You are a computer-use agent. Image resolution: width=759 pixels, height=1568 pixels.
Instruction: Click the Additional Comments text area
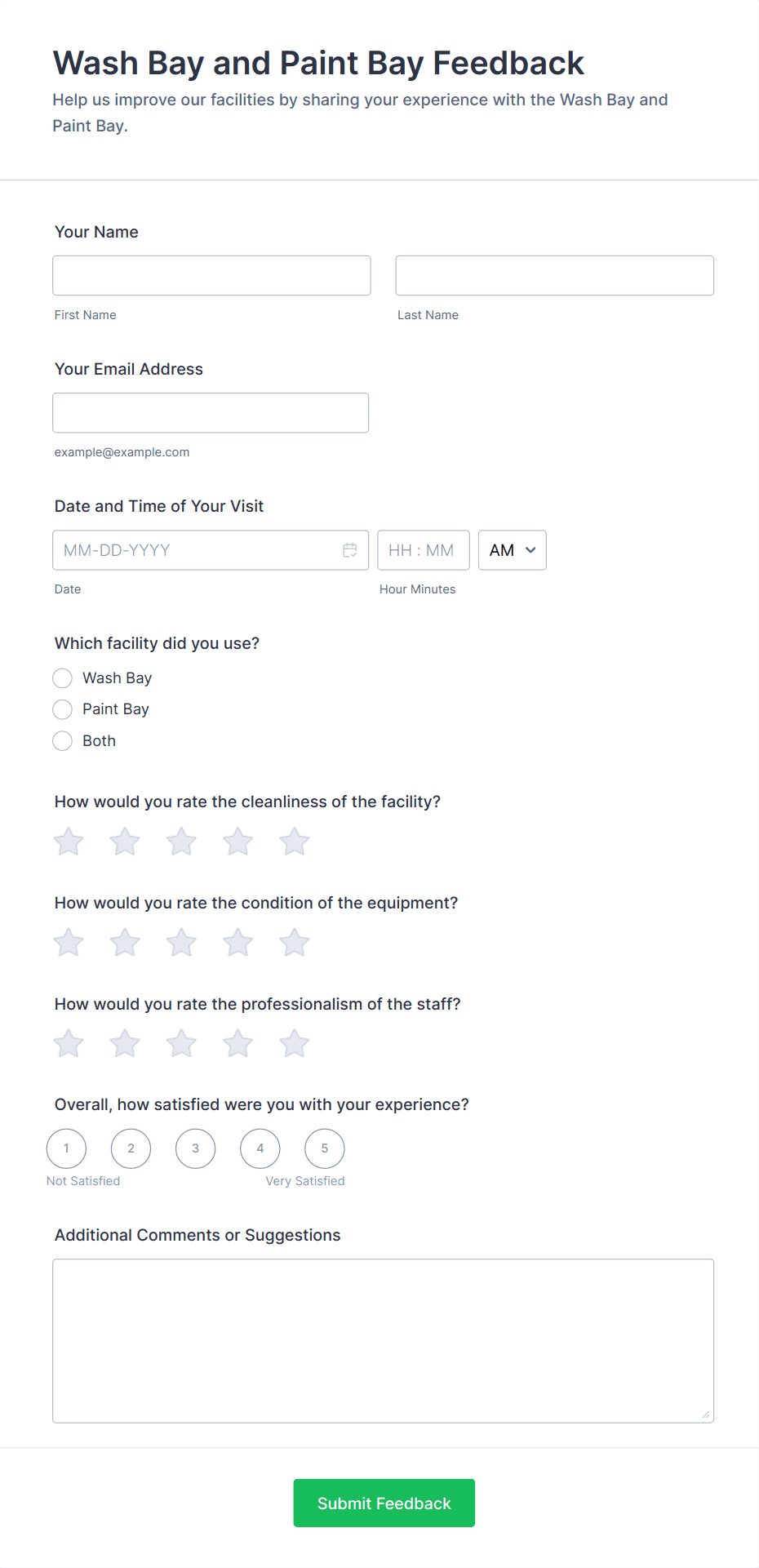coord(383,1340)
